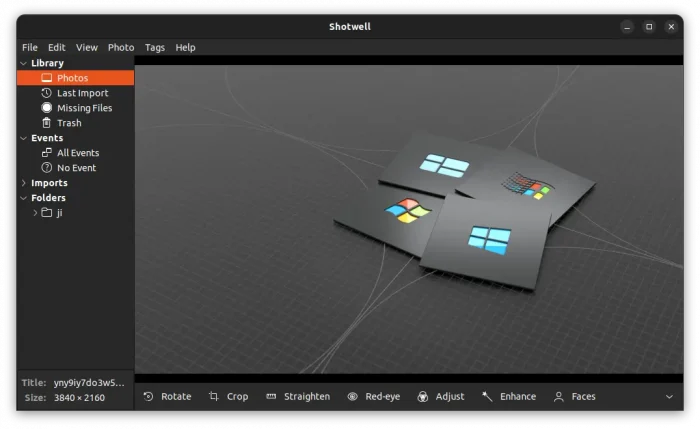Image resolution: width=700 pixels, height=429 pixels.
Task: Open the Photo menu
Action: [121, 47]
